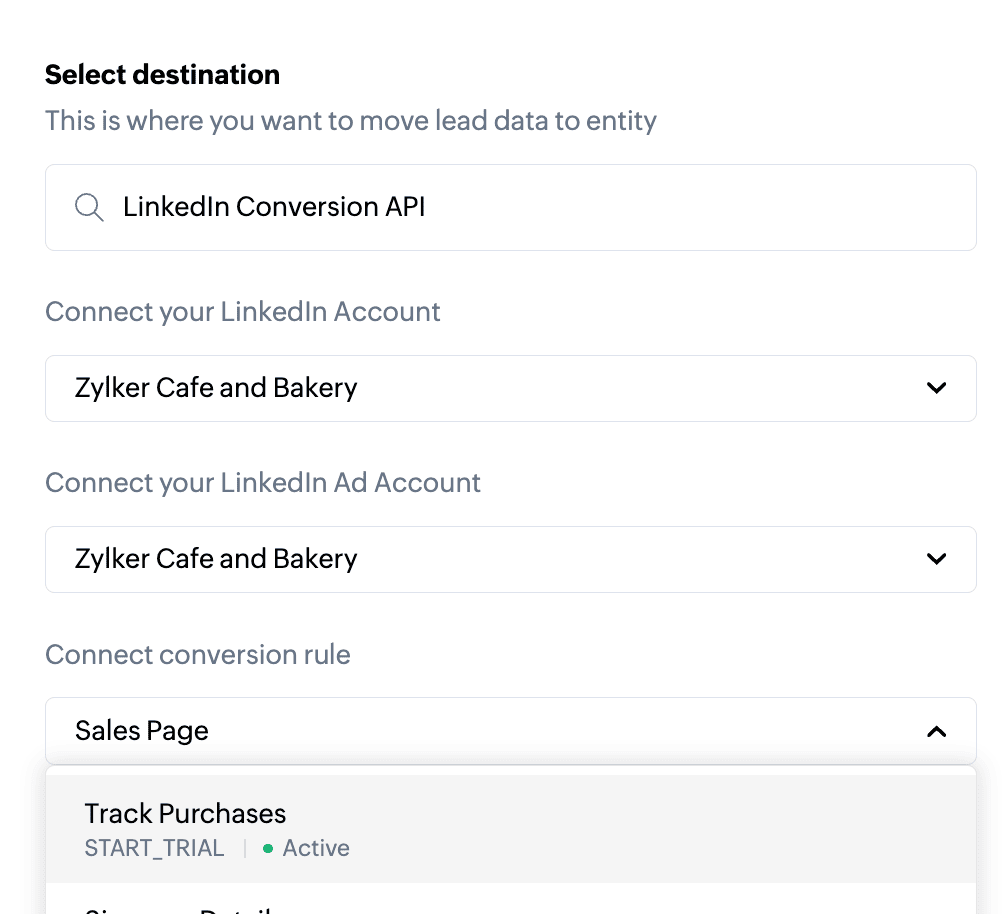This screenshot has height=914, width=1006.
Task: Click the Connect your LinkedIn Account label
Action: (243, 311)
